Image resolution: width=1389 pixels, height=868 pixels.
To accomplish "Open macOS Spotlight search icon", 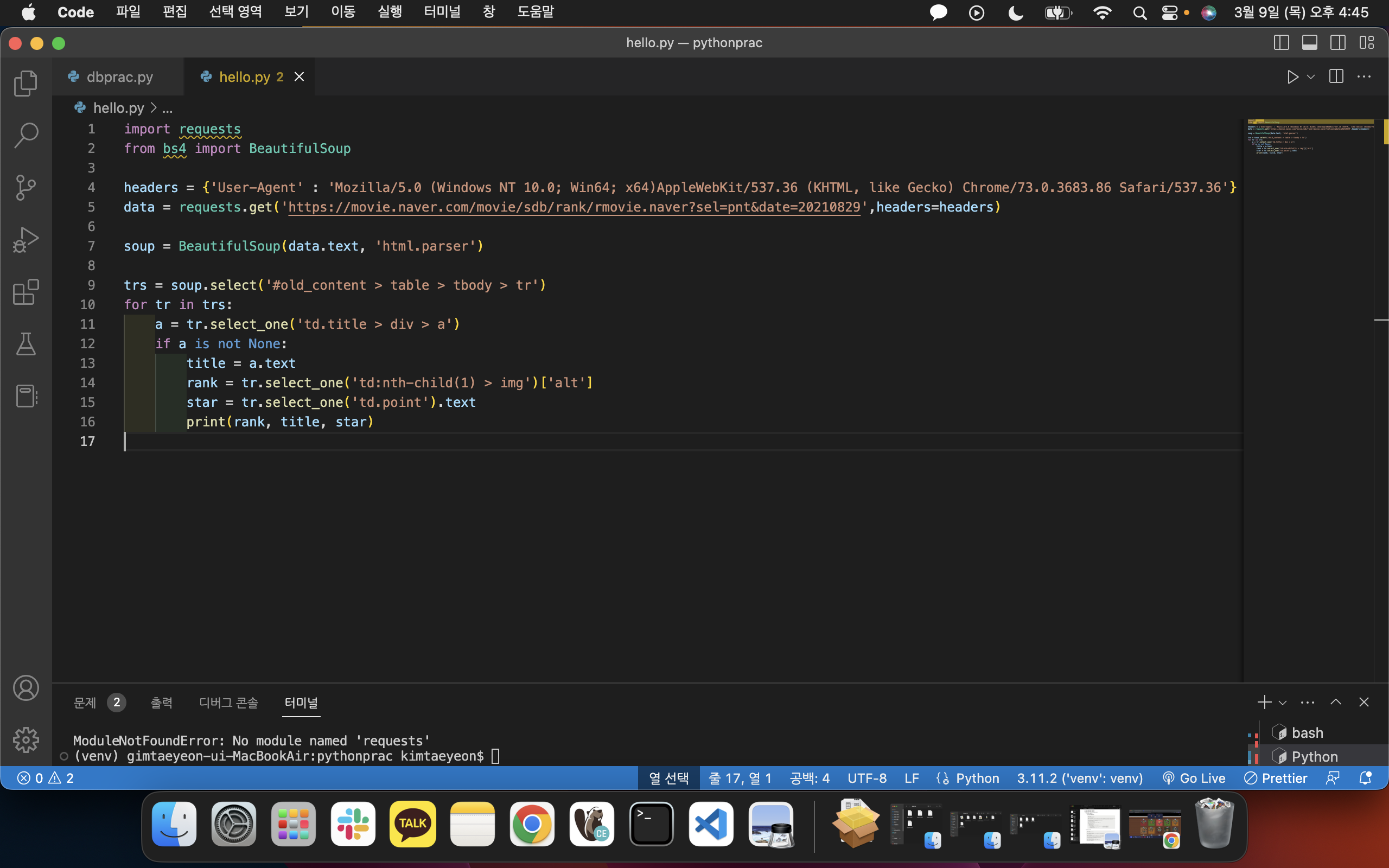I will [1140, 12].
